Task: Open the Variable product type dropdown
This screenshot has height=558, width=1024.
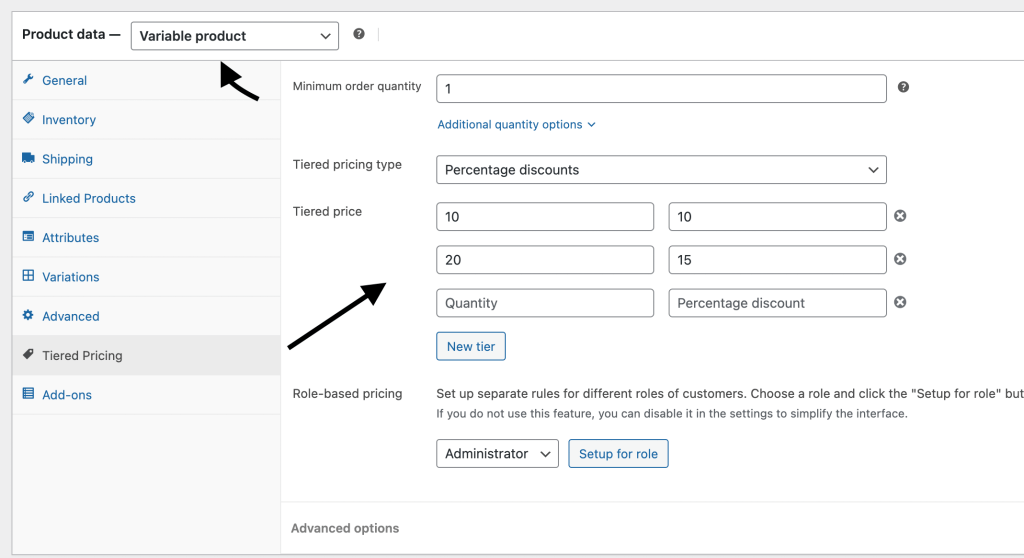Action: (x=234, y=36)
